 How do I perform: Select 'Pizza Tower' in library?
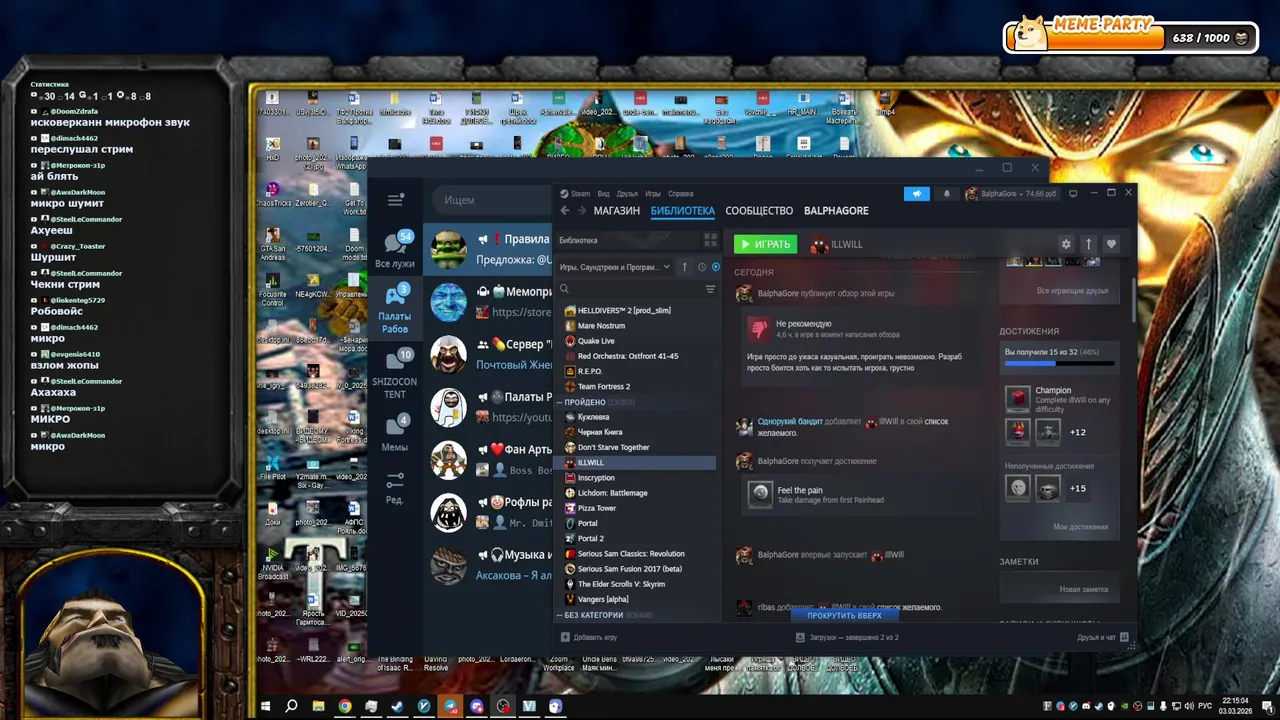coord(636,508)
